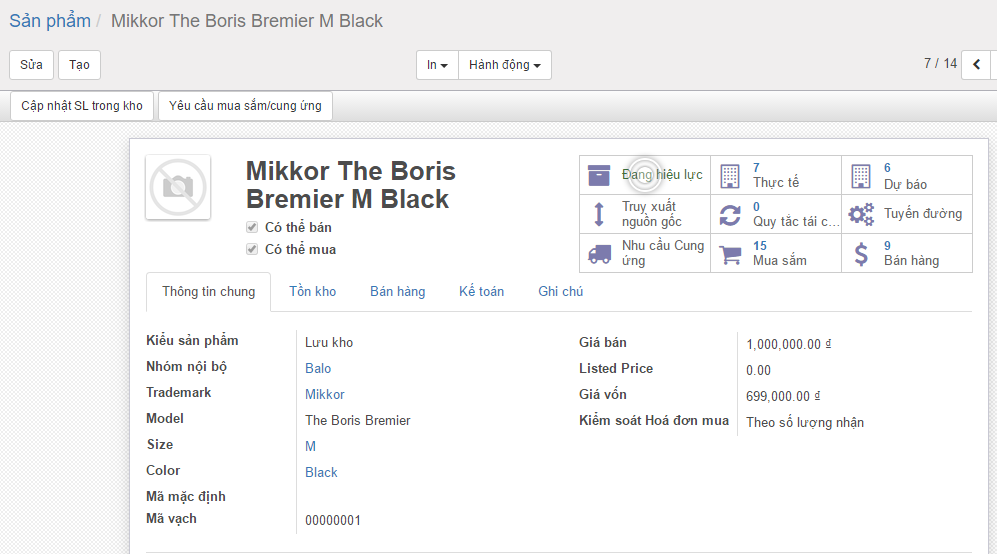This screenshot has height=554, width=997.
Task: Toggle the Có thể mua checkbox
Action: tap(252, 249)
